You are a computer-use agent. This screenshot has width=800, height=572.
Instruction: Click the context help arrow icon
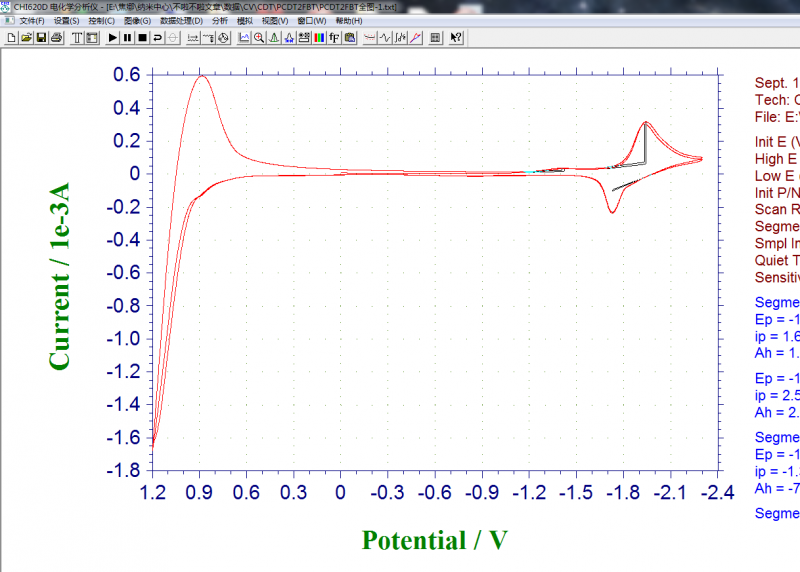456,38
